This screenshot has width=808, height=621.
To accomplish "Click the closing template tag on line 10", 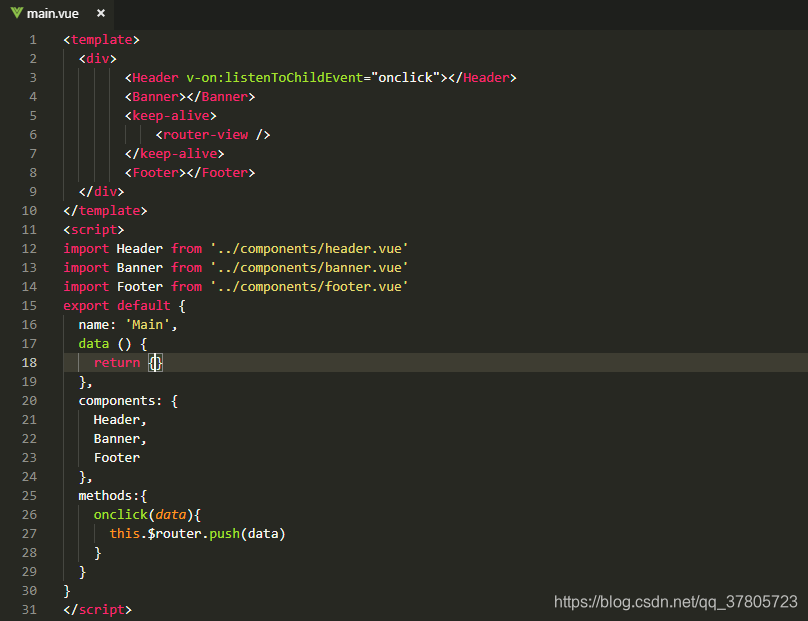I will coord(105,211).
